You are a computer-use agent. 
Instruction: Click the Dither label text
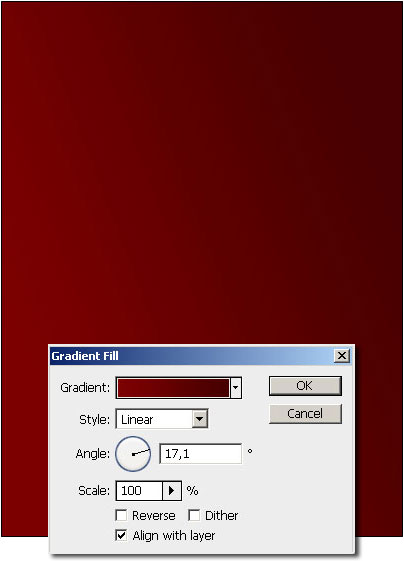(x=222, y=516)
